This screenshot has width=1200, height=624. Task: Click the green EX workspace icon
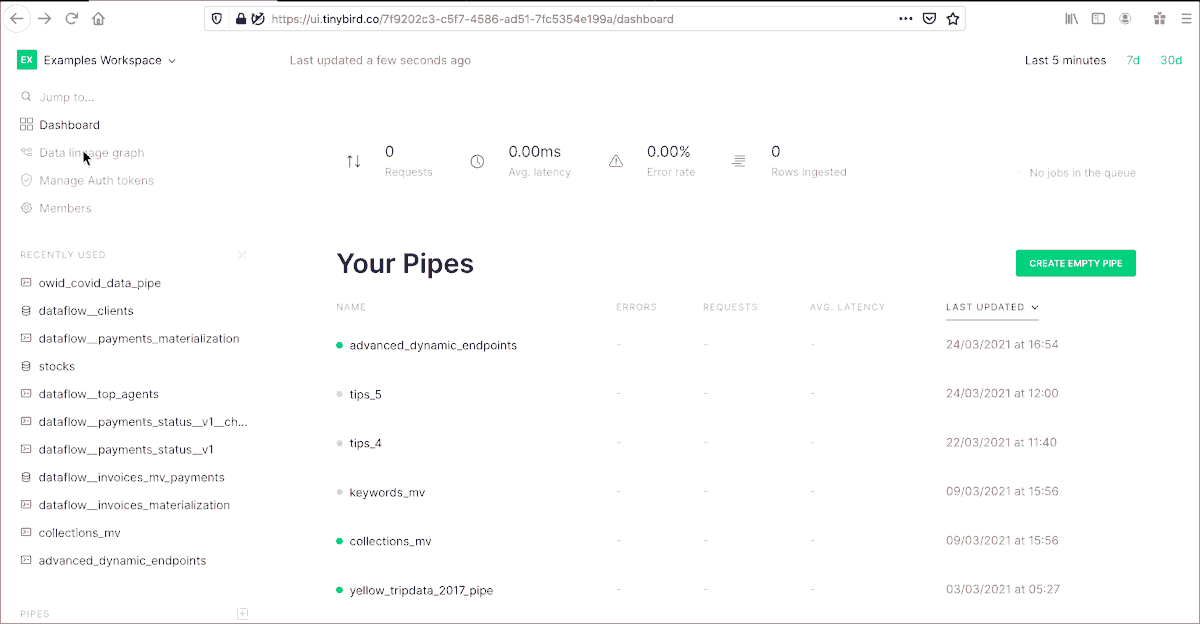27,60
